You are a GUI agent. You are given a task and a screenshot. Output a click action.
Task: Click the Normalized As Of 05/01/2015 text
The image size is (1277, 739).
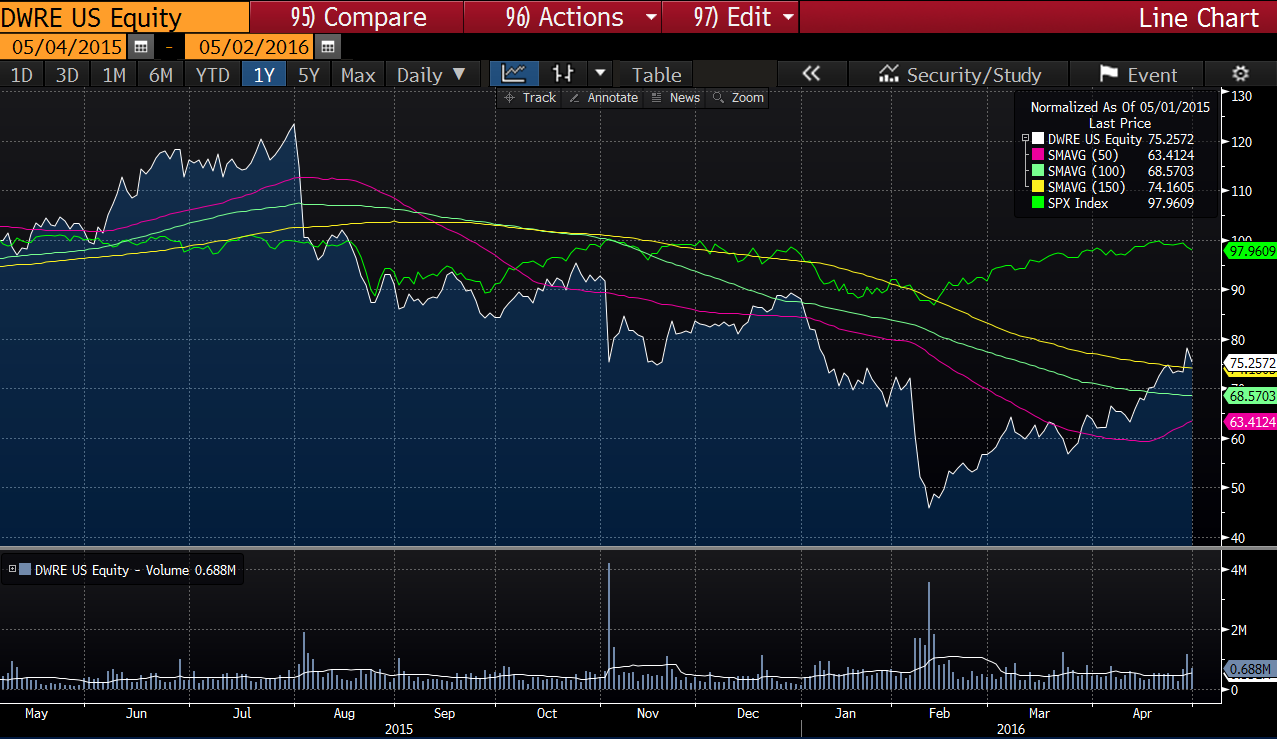click(x=1120, y=106)
